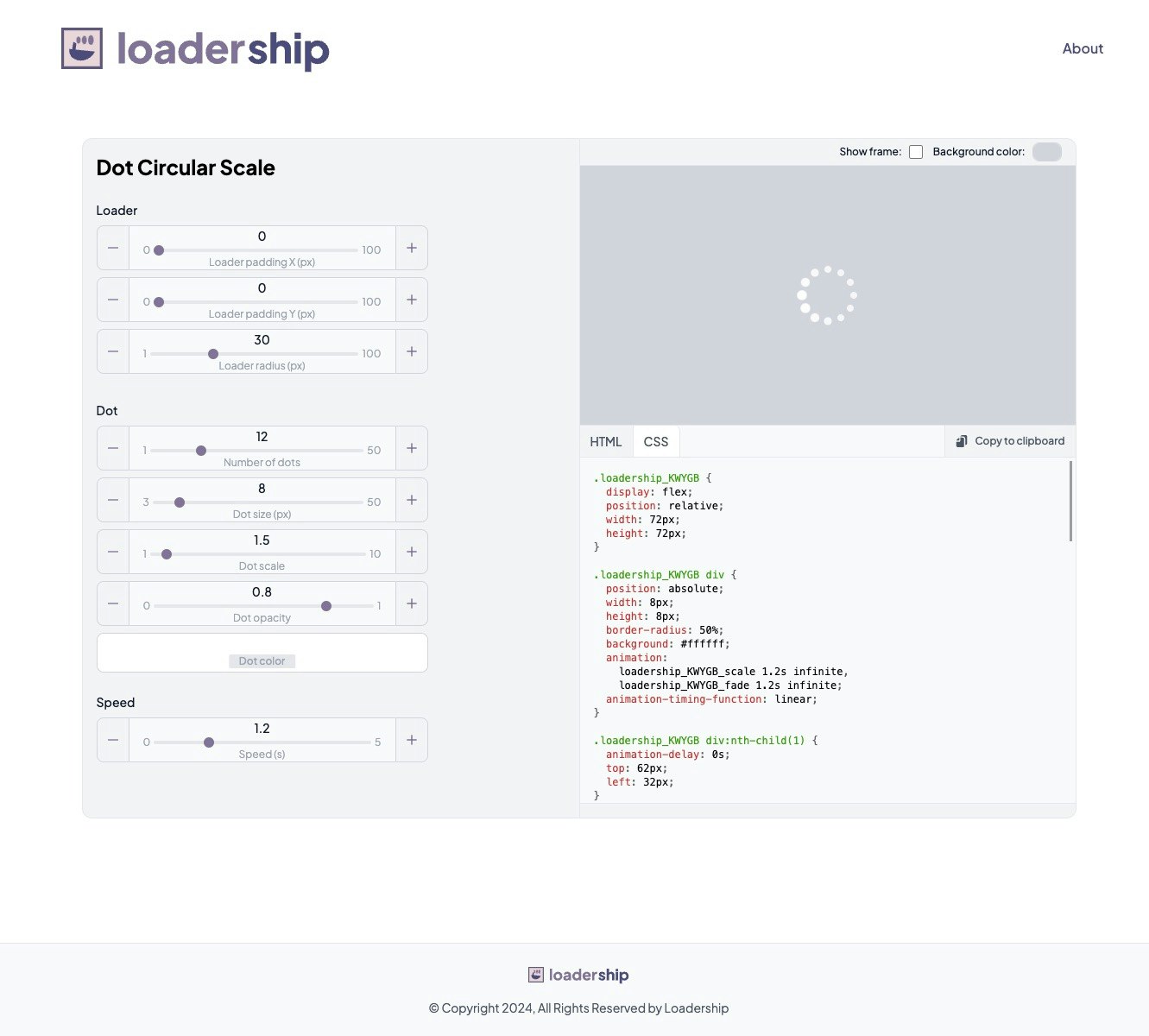Click the minus icon for Loader radius
1149x1036 pixels.
112,351
